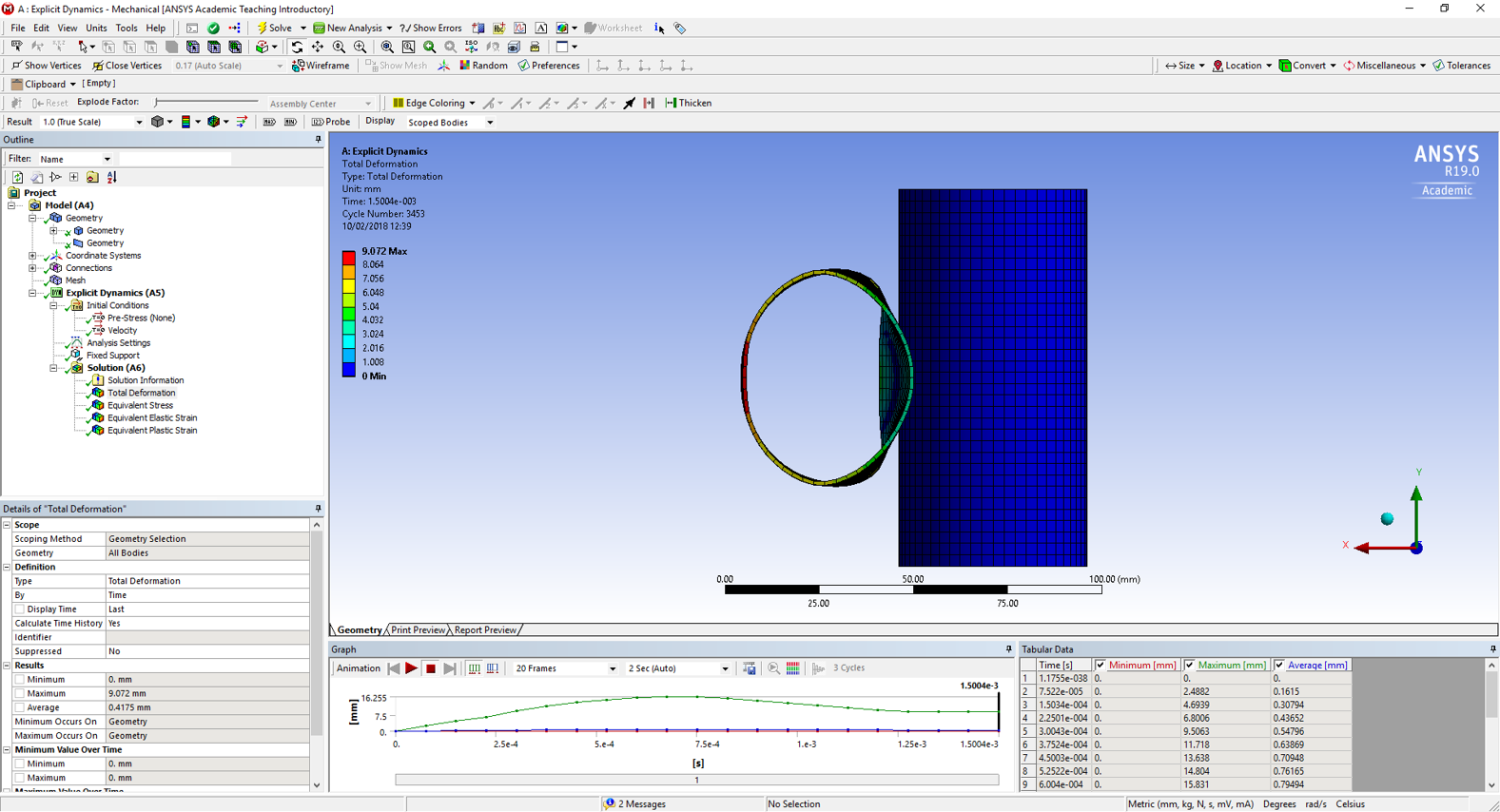Toggle Minimum [mm] column checkbox
The image size is (1500, 812).
[x=1101, y=666]
